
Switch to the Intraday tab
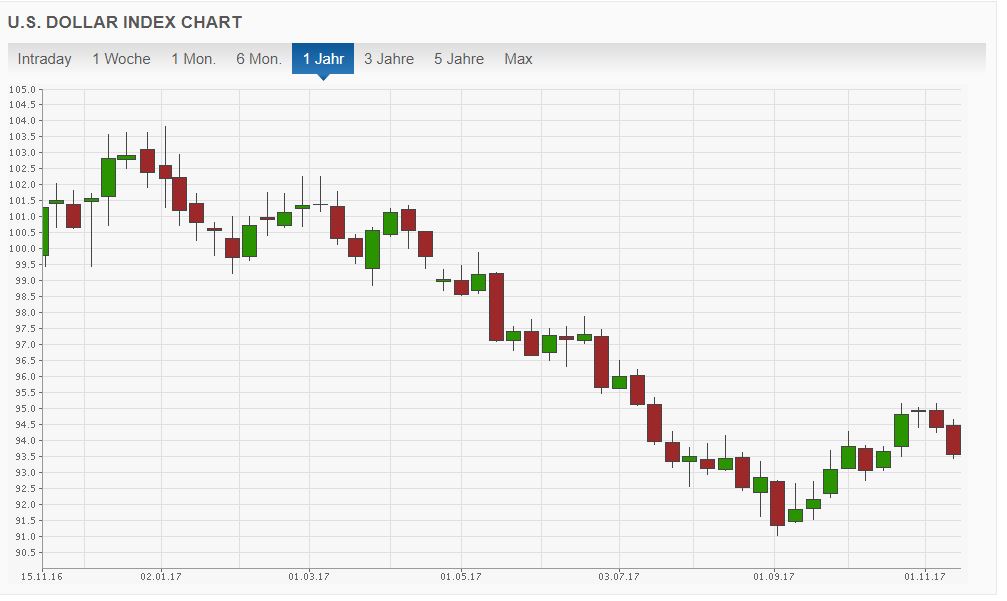[45, 59]
